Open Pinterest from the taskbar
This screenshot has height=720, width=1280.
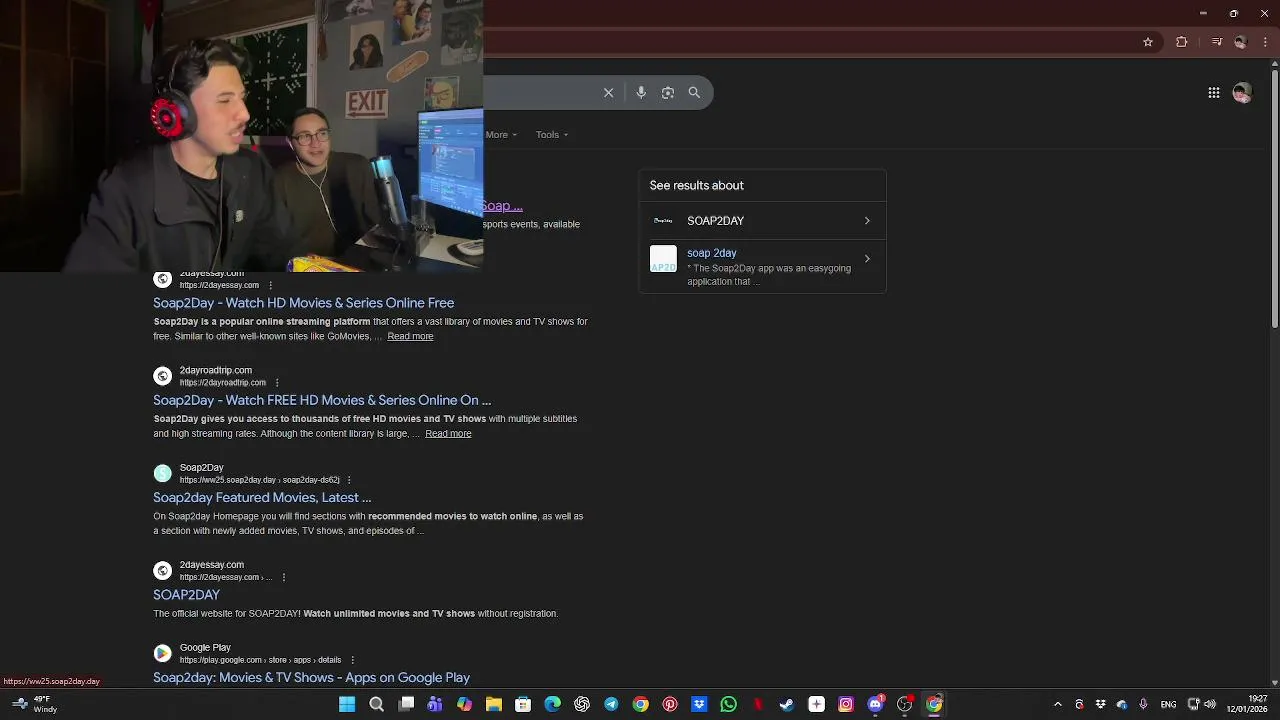[670, 704]
